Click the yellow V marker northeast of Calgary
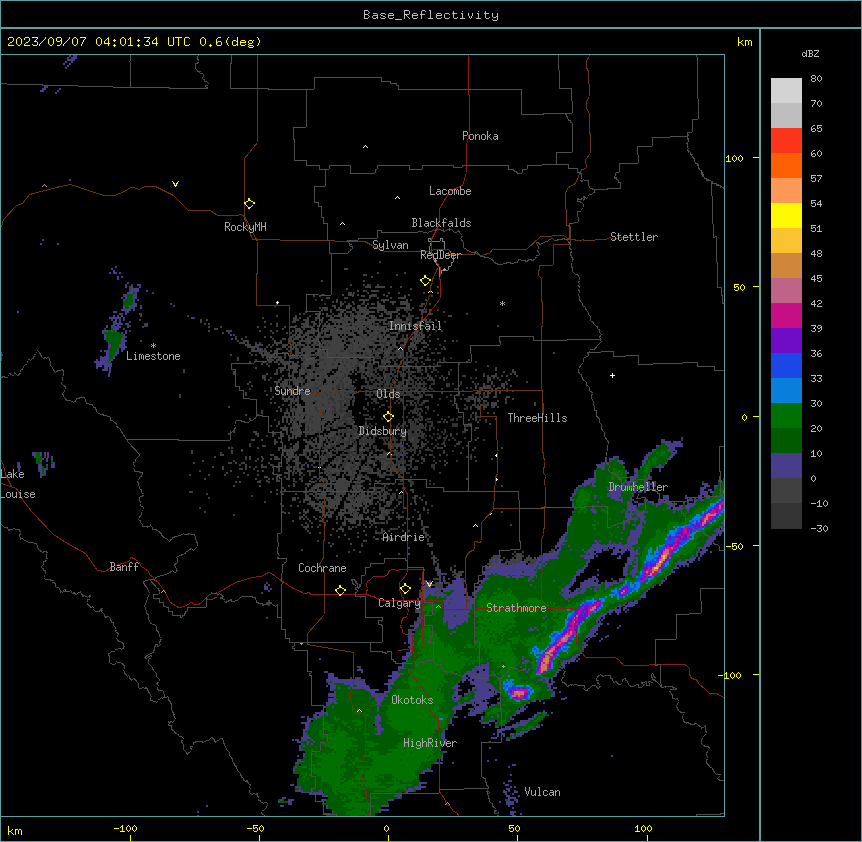 pos(429,584)
